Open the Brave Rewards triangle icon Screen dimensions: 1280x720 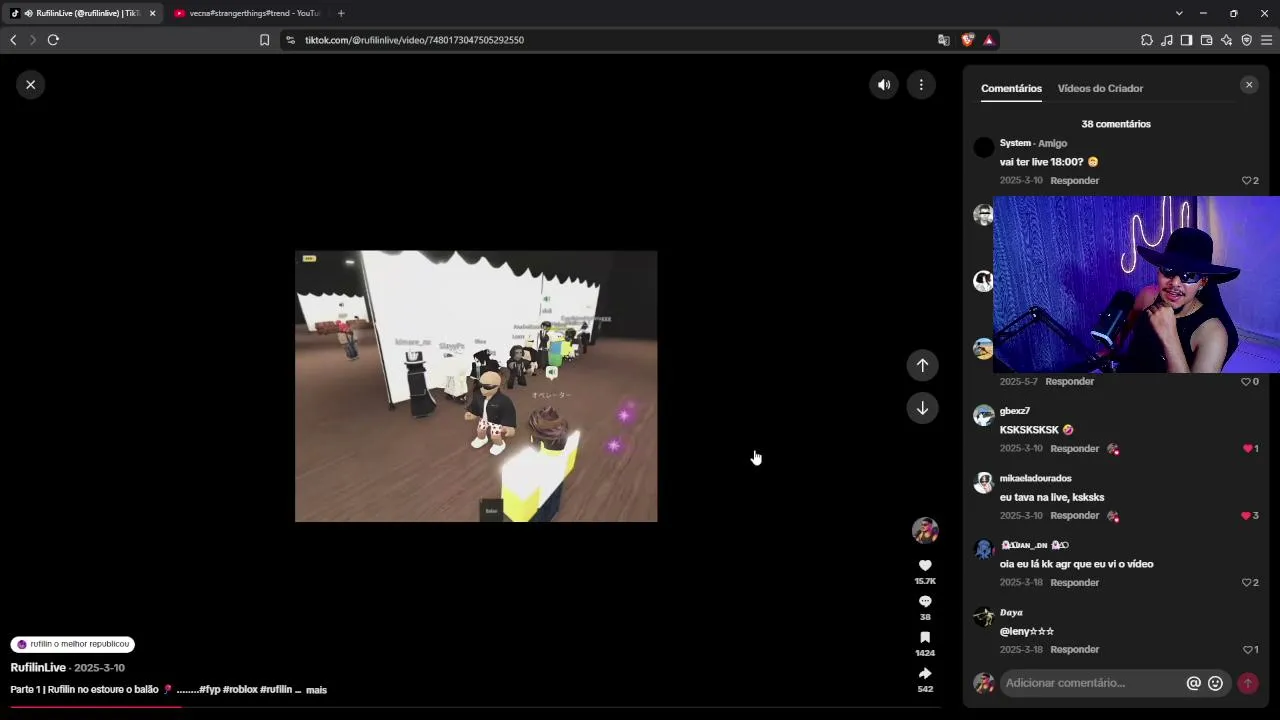(x=989, y=40)
